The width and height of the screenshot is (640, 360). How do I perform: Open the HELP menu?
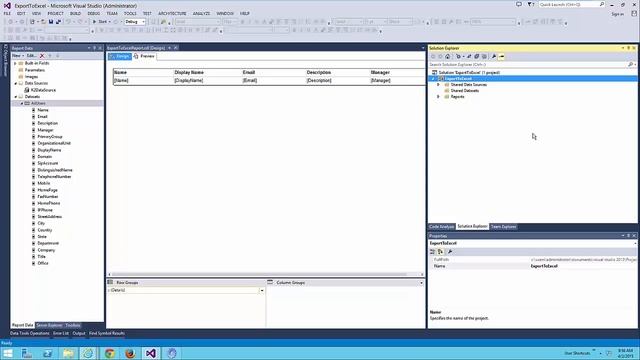click(244, 13)
